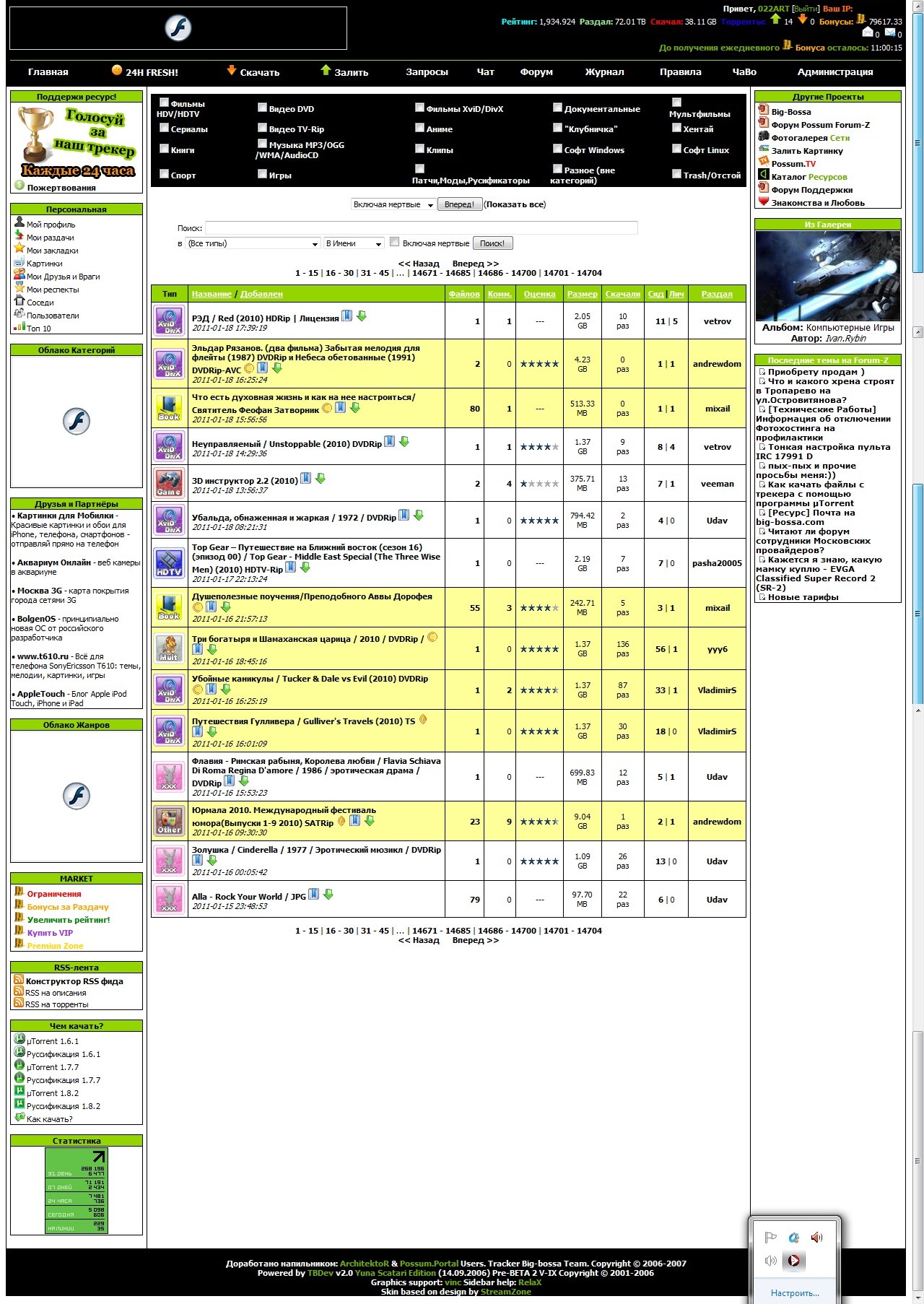
Task: Open the gallery thumbnail Компьютерные Игры
Action: (828, 276)
